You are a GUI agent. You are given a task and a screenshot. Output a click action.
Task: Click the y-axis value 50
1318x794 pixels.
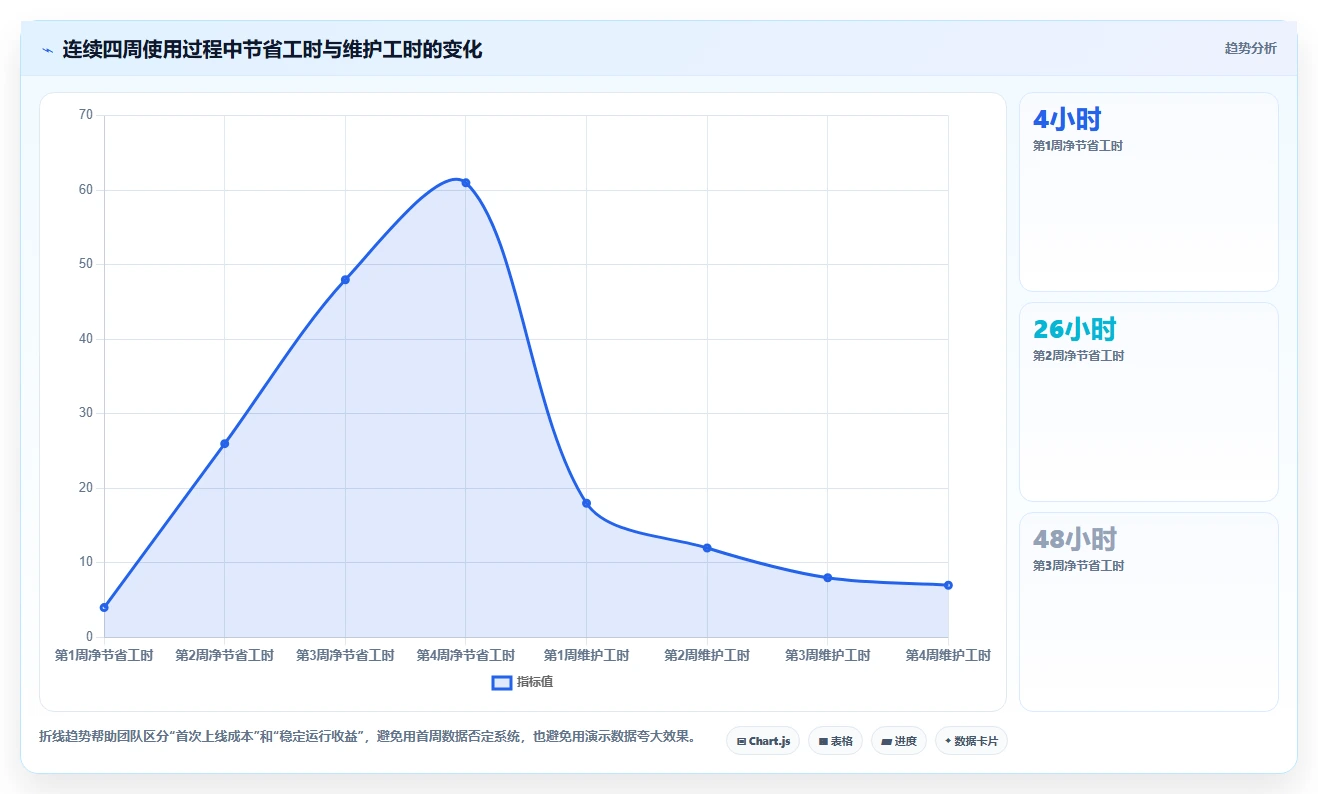86,264
